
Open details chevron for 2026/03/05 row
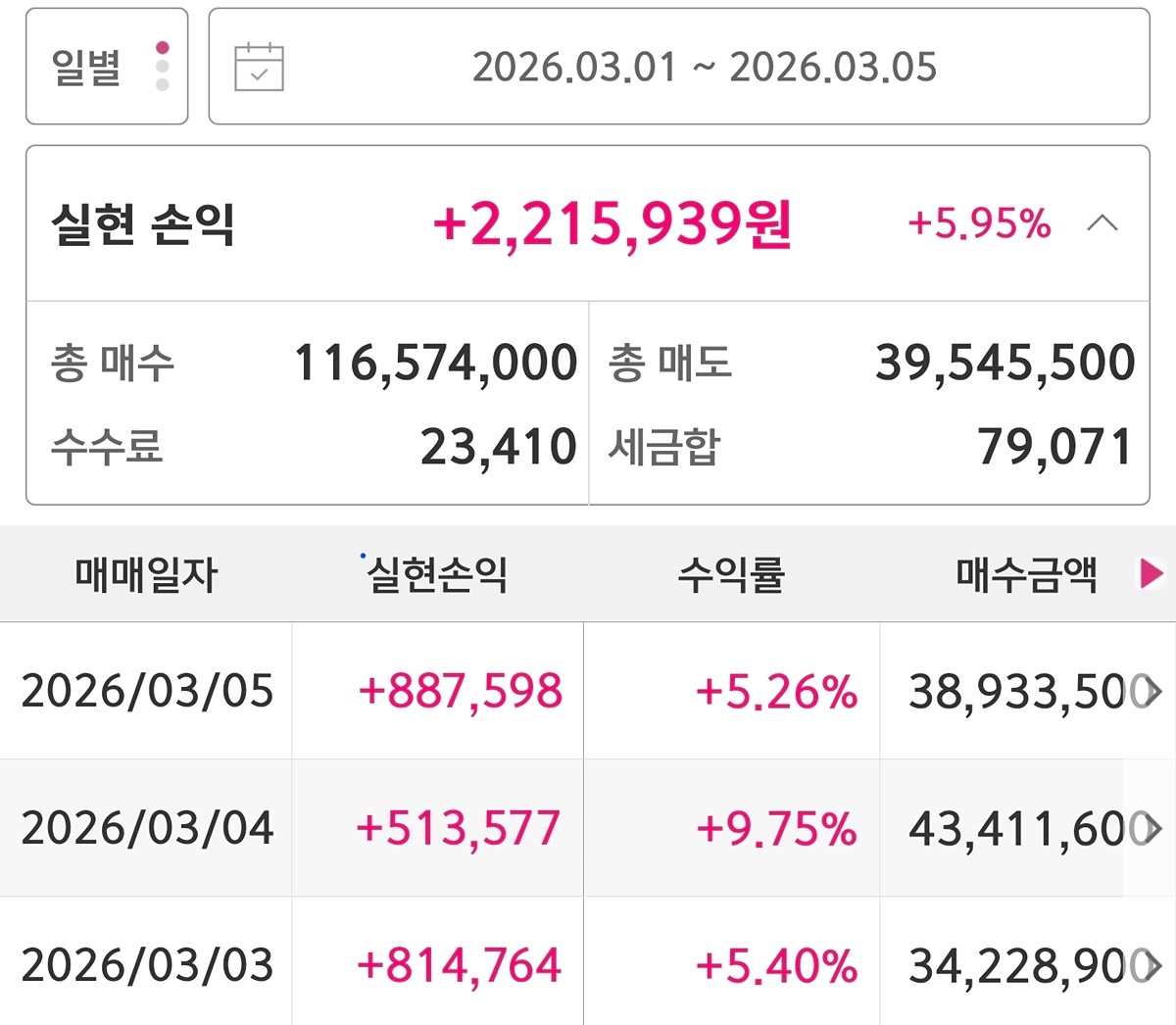(x=1153, y=692)
